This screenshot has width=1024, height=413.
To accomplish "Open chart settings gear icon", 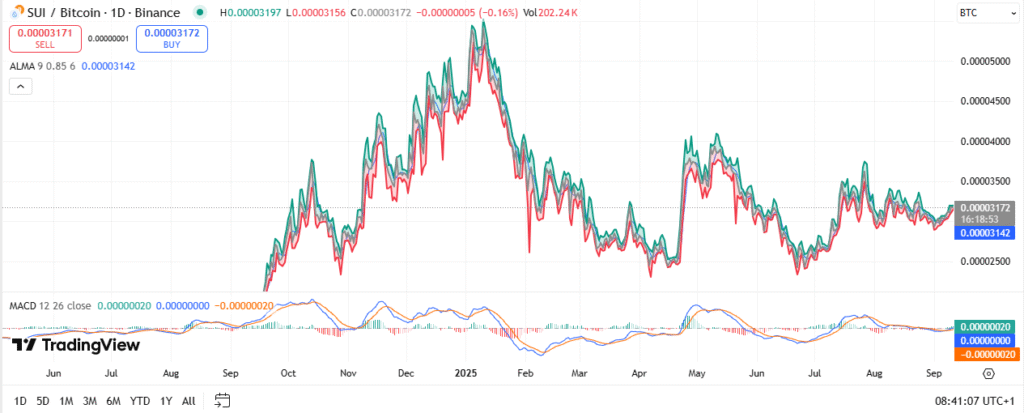I will tap(988, 373).
